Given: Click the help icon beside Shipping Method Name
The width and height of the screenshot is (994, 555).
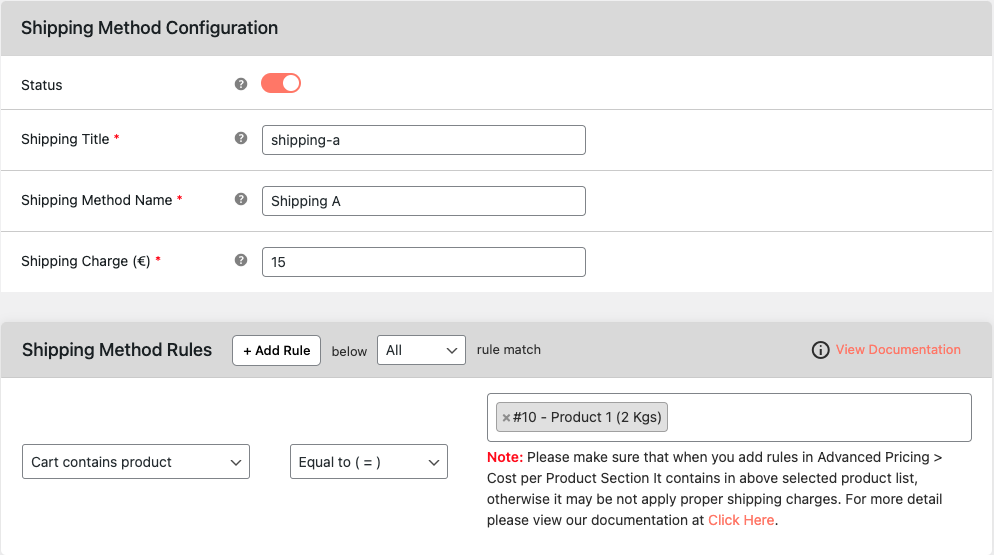Looking at the screenshot, I should pos(241,199).
